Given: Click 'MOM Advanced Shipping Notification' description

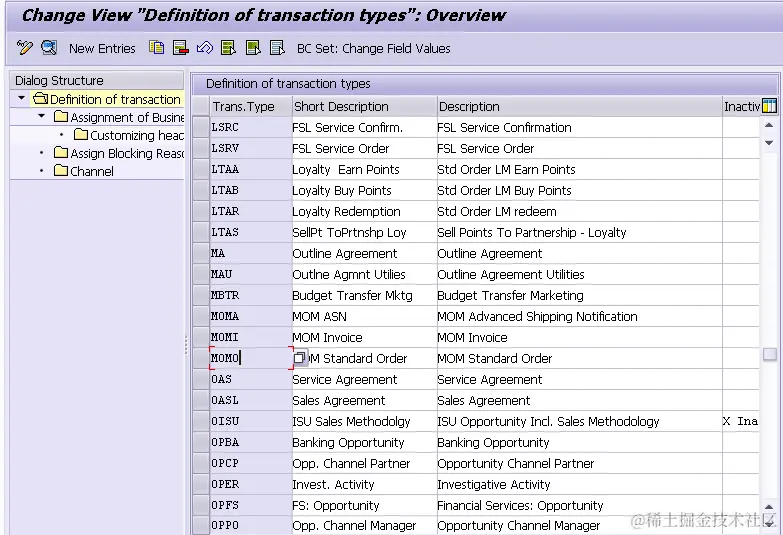Looking at the screenshot, I should (x=580, y=316).
